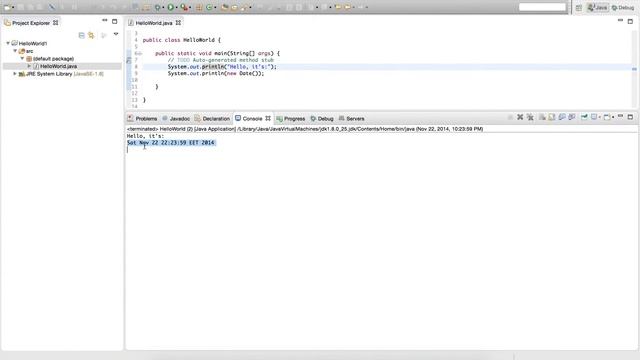The height and width of the screenshot is (360, 640).
Task: Toggle Scroll Lock in Console toolbar
Action: coord(552,117)
